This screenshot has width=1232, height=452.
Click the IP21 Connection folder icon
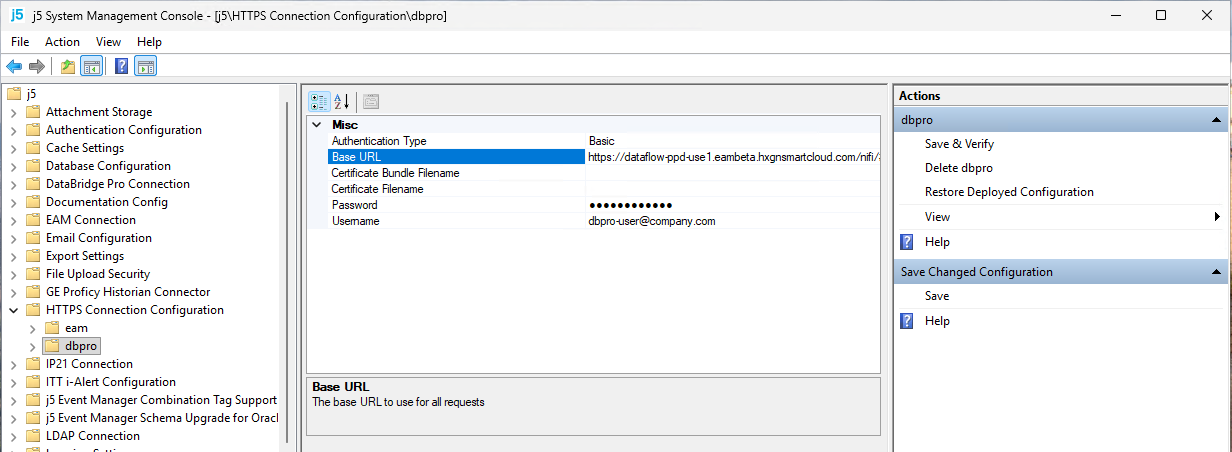coord(33,364)
